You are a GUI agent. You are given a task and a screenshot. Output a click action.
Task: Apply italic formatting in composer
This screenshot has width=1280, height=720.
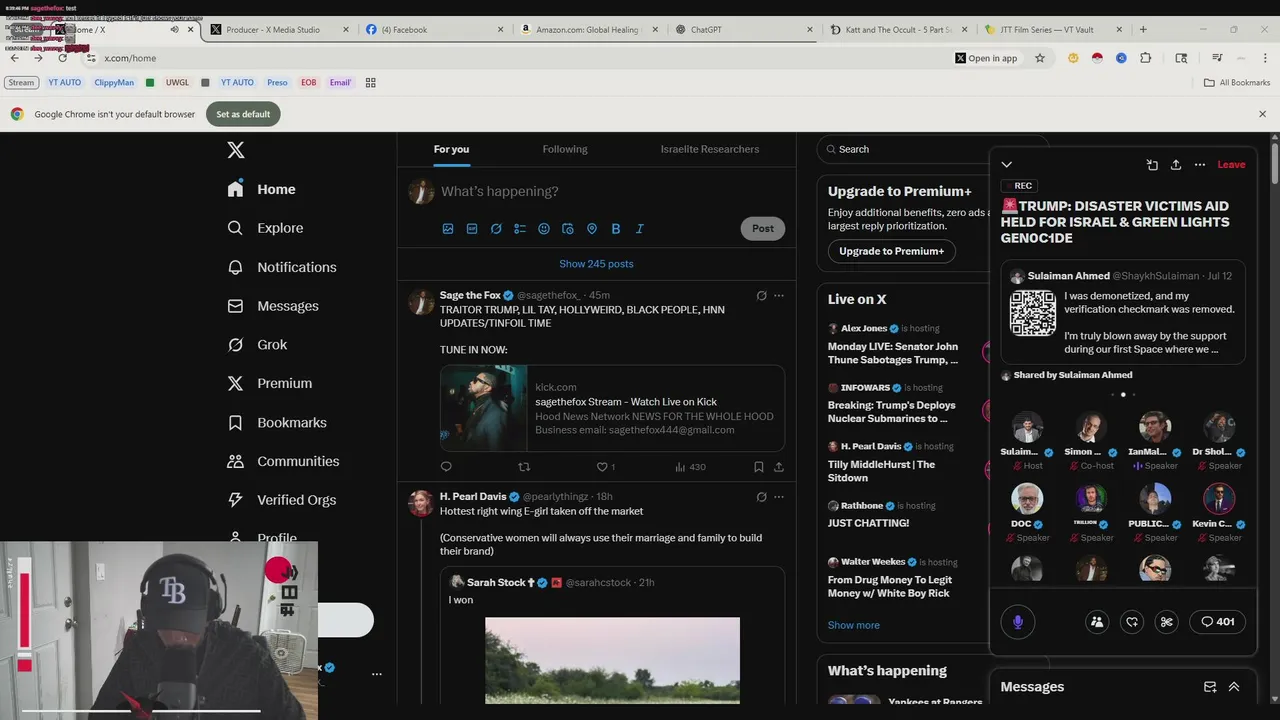tap(640, 229)
